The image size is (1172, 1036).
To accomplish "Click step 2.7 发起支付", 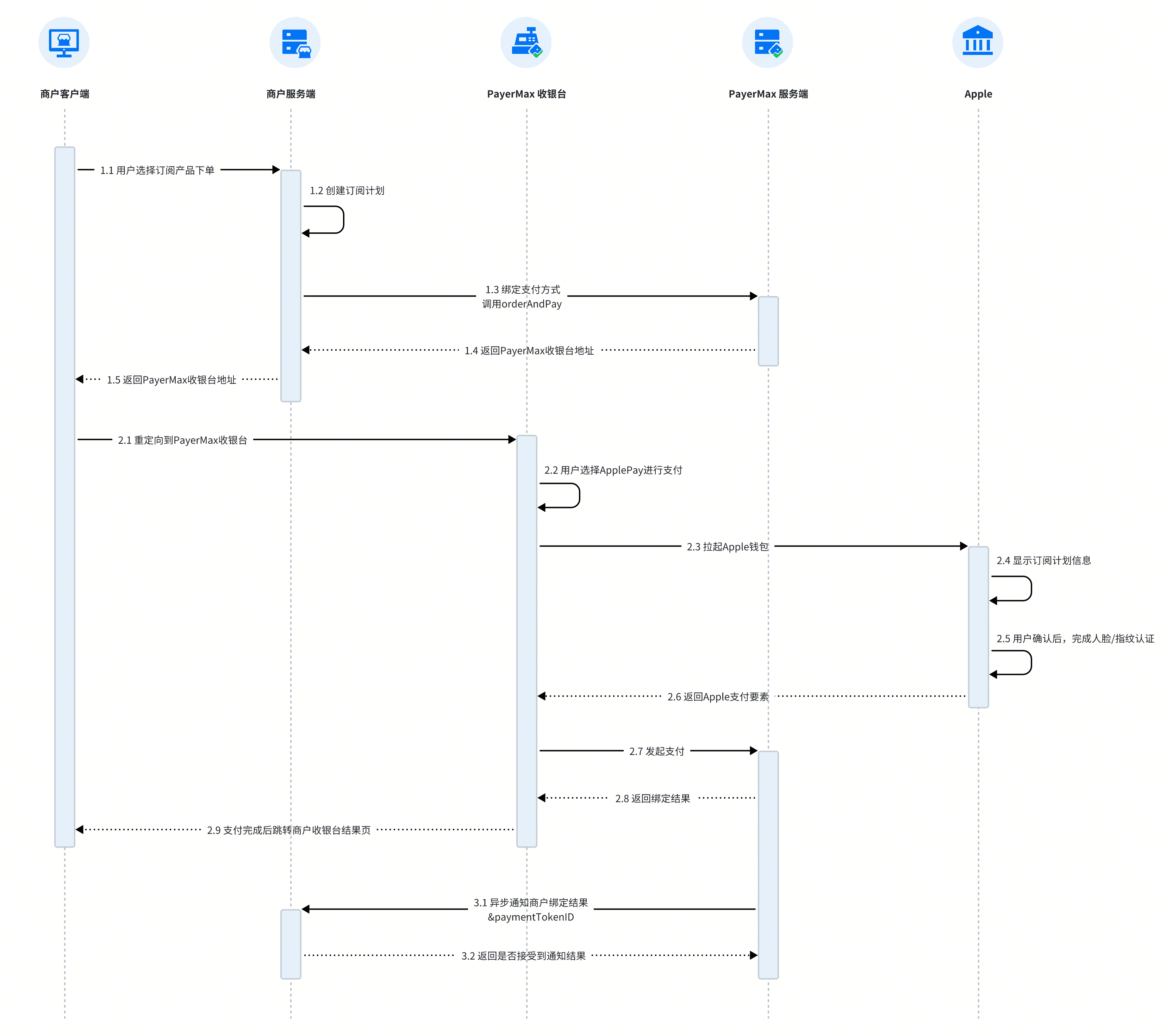I will 656,751.
